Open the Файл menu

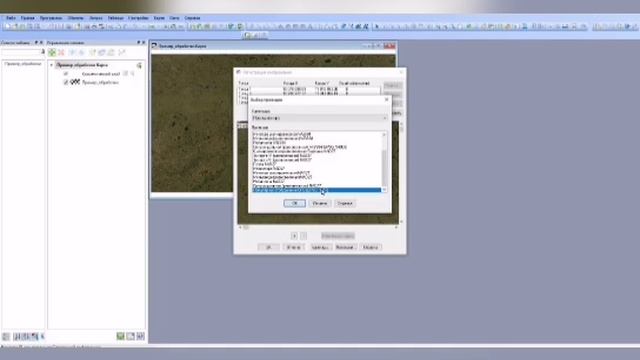coord(11,18)
